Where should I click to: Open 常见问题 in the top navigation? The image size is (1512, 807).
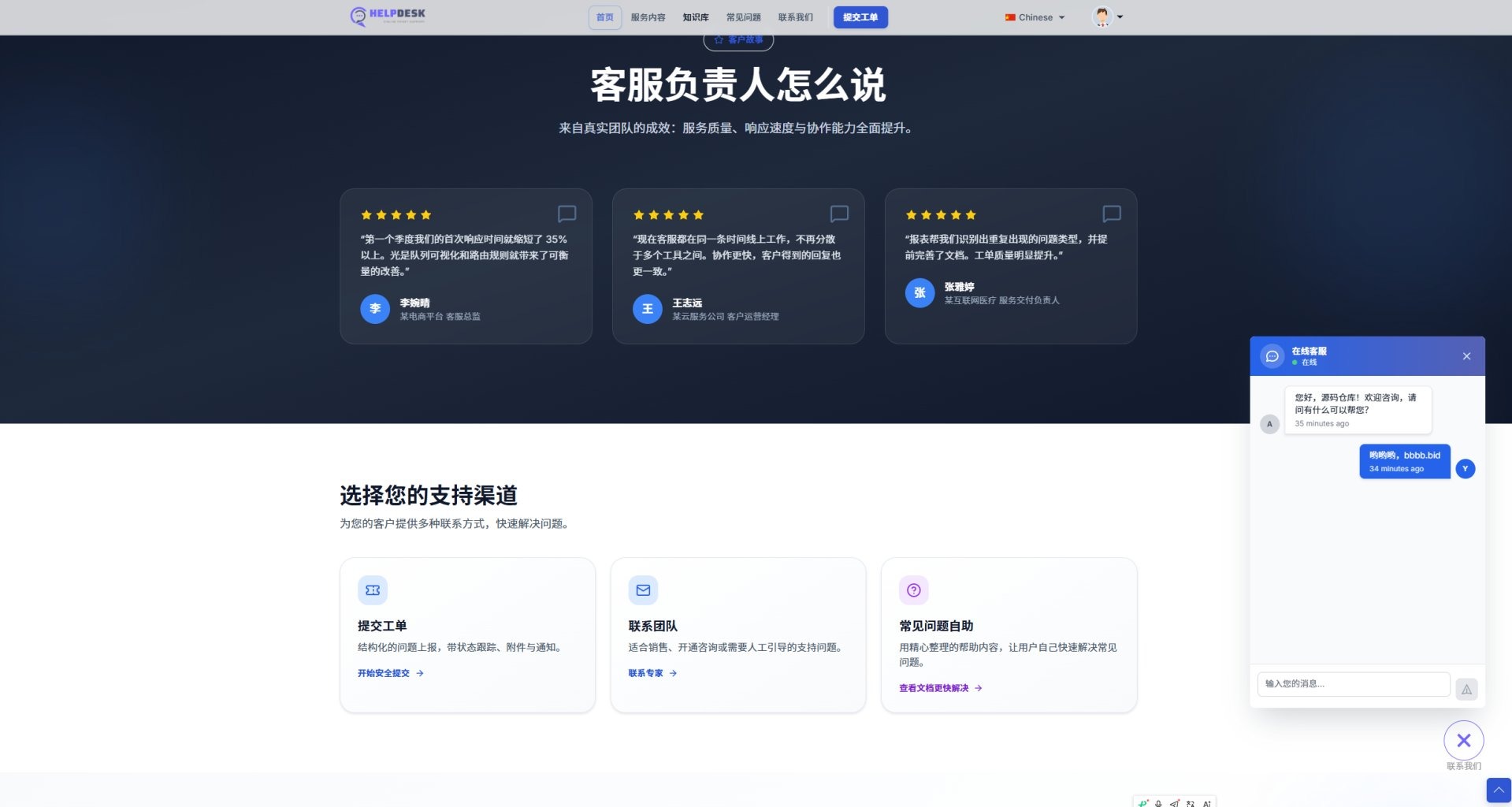tap(743, 17)
